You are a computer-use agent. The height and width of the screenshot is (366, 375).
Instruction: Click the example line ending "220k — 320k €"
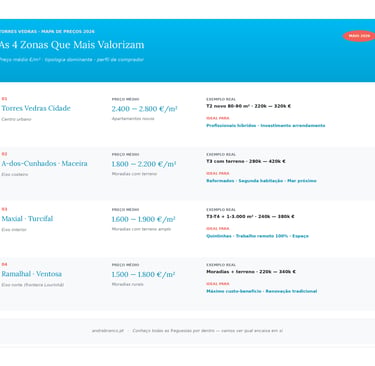pyautogui.click(x=249, y=106)
